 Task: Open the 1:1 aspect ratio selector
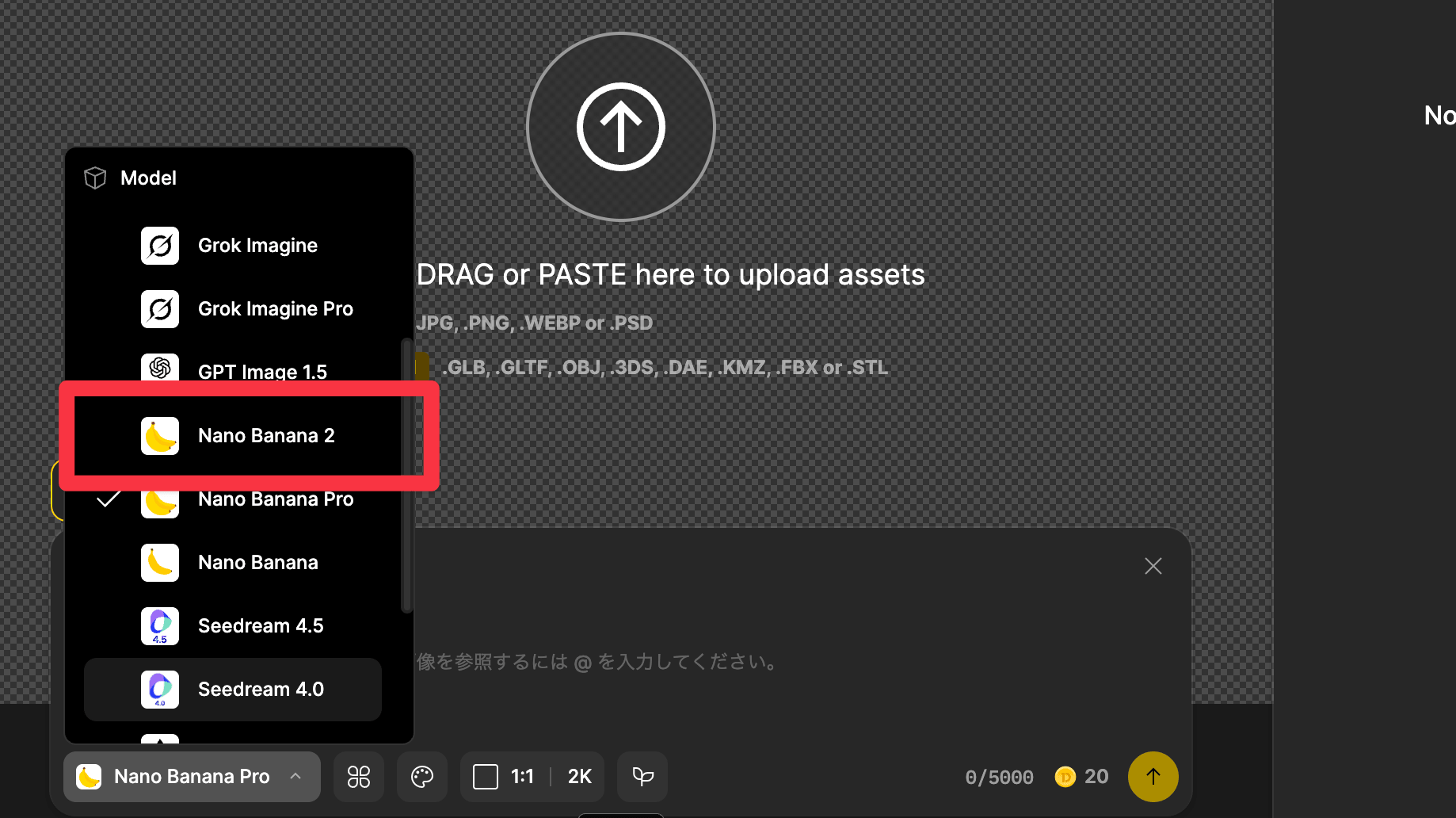point(504,777)
